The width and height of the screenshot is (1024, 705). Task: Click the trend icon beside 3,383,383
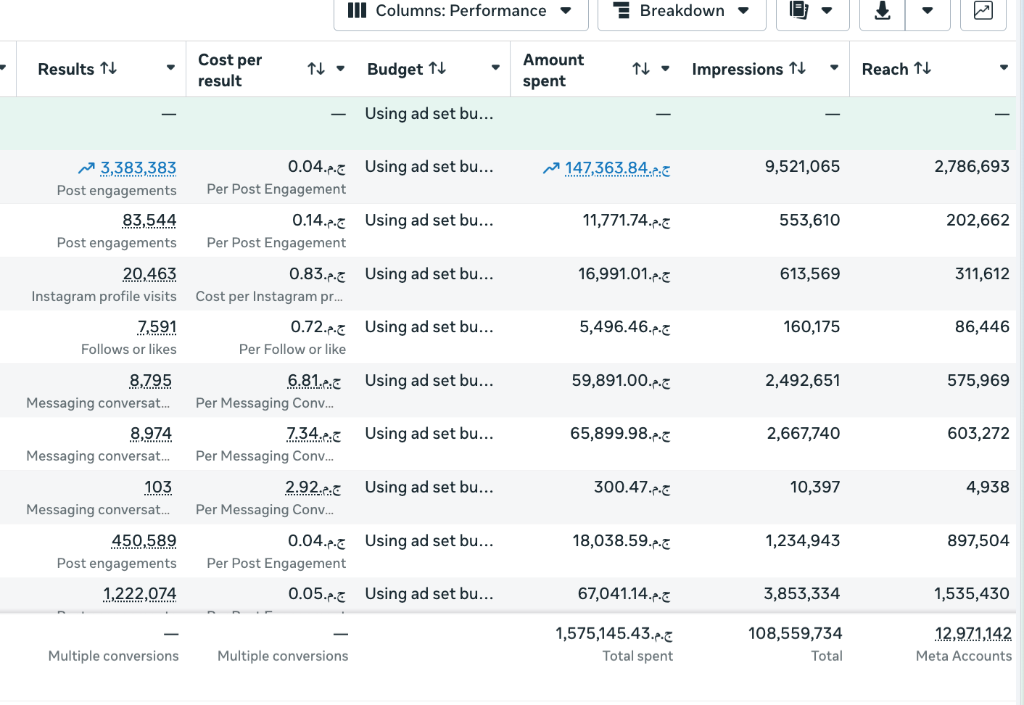(x=86, y=168)
